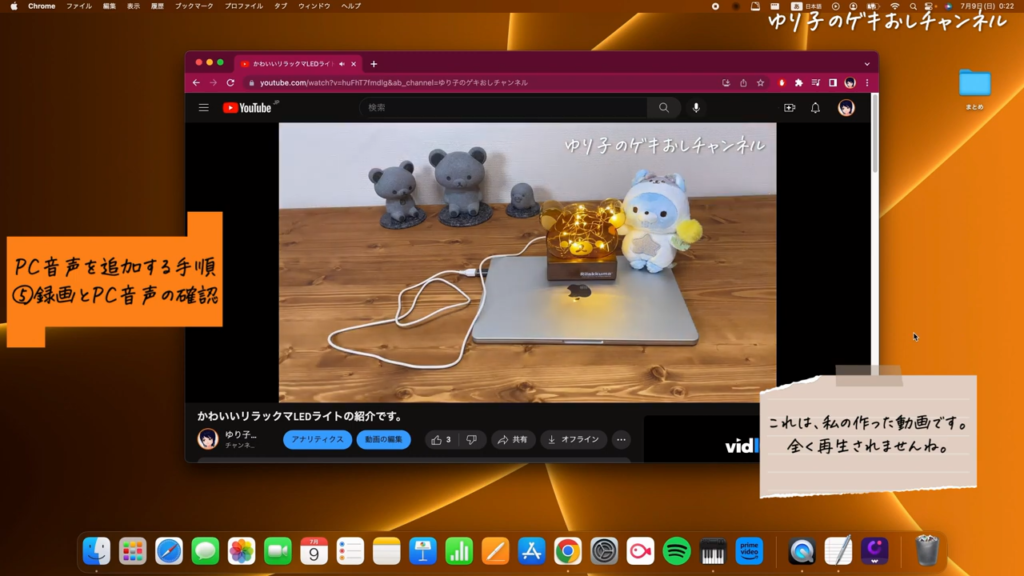Open Finder from the Dock
The height and width of the screenshot is (576, 1024).
[97, 551]
